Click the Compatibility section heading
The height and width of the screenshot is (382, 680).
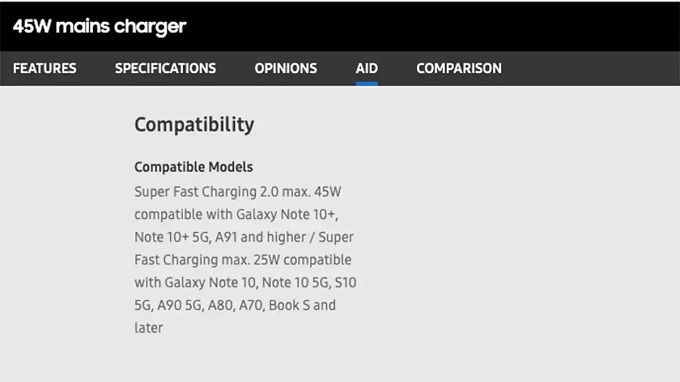tap(194, 125)
